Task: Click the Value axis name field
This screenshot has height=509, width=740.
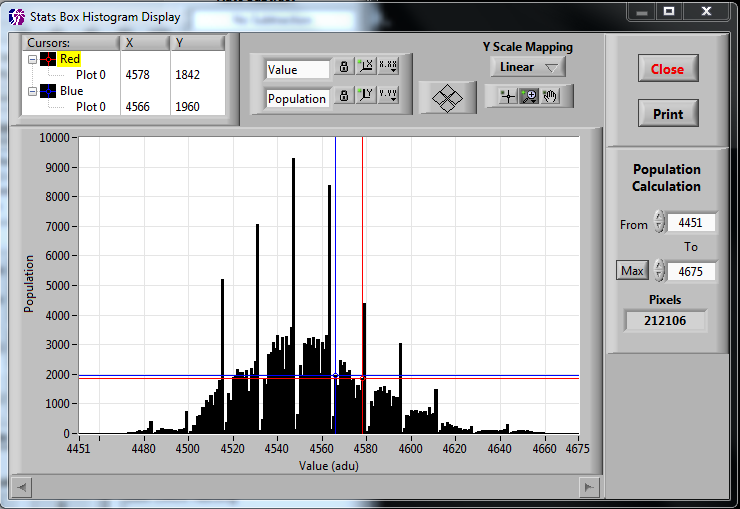Action: point(297,70)
